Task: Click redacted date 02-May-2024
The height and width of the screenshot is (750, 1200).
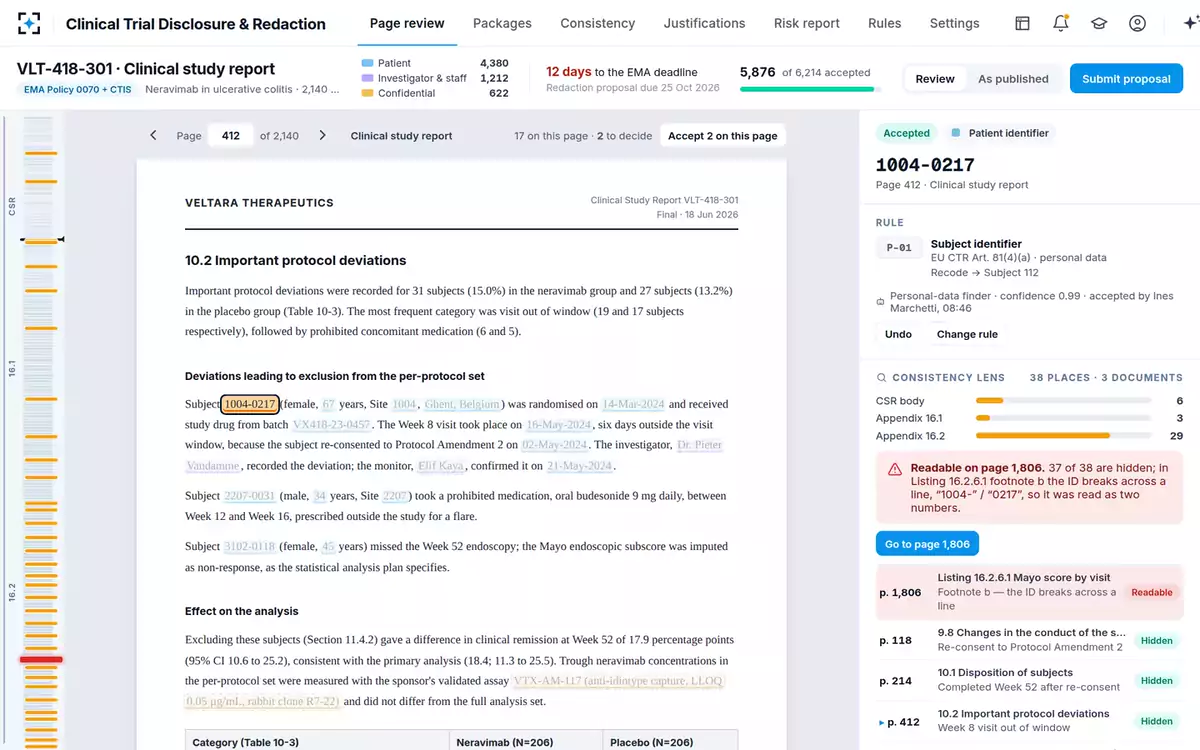Action: coord(555,444)
